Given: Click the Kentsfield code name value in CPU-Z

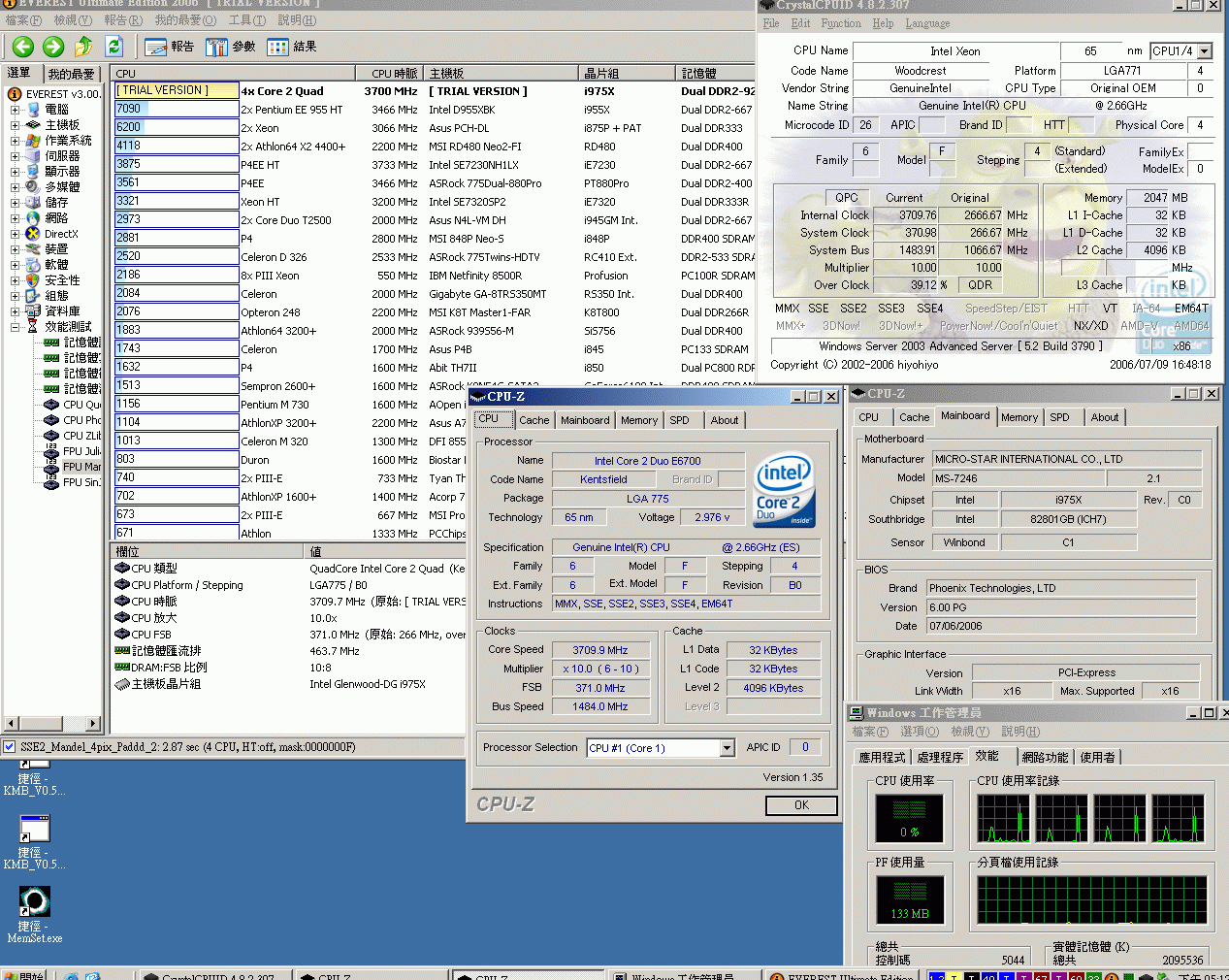Looking at the screenshot, I should click(x=603, y=479).
